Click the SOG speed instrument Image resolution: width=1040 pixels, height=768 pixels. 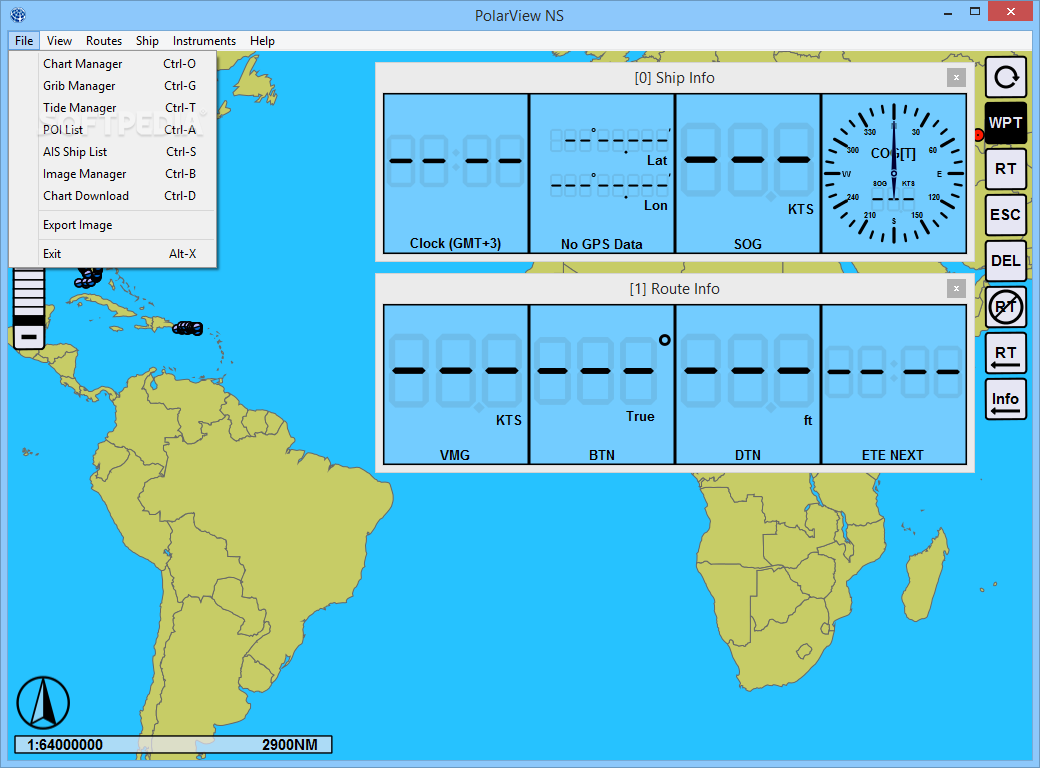pyautogui.click(x=748, y=173)
